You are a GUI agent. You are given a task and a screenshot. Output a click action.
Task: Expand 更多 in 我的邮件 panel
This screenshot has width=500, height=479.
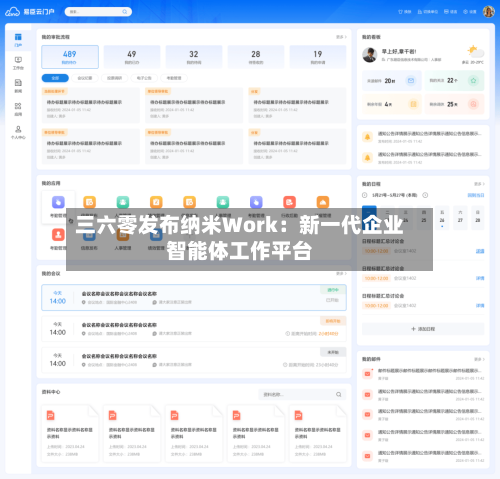tap(479, 359)
